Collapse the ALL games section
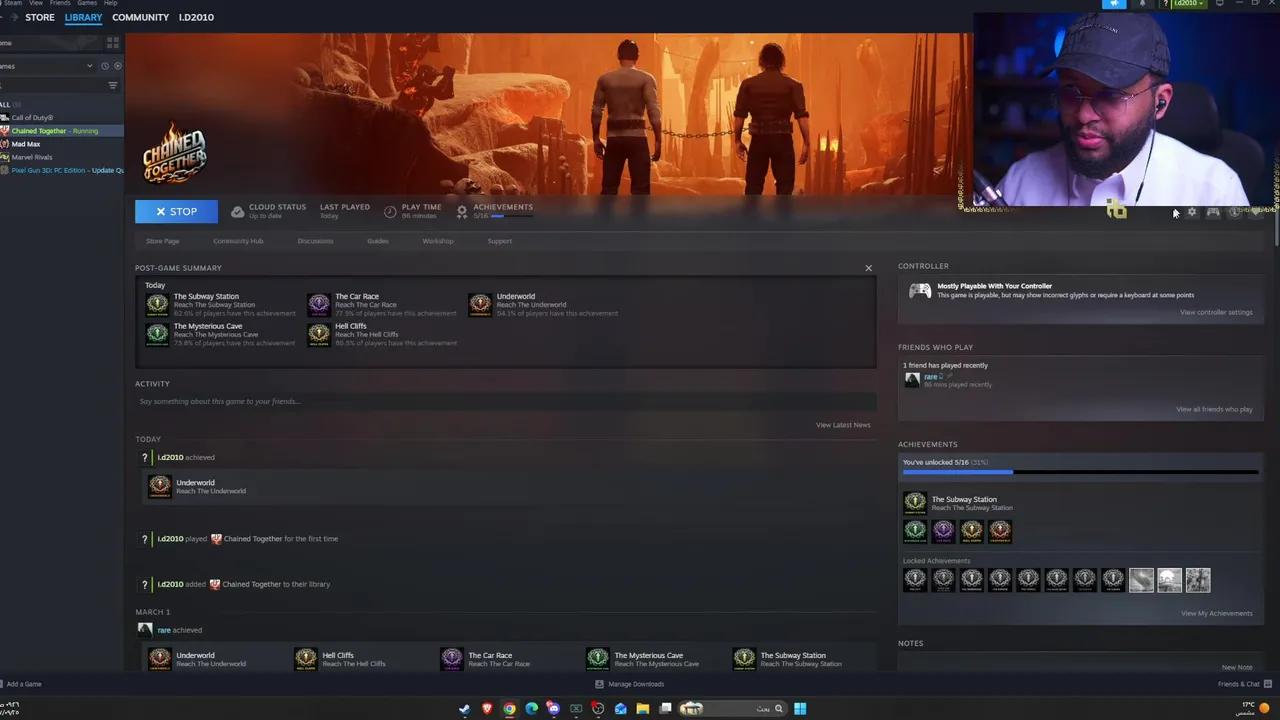Screen dimensions: 1280x720 pyautogui.click(x=8, y=104)
